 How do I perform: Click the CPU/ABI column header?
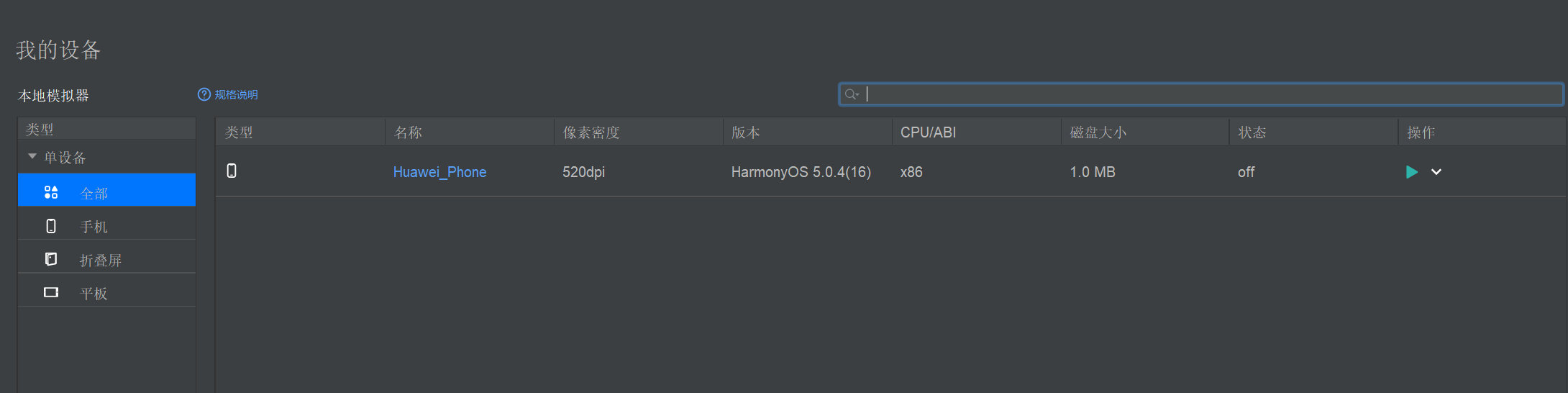point(928,132)
